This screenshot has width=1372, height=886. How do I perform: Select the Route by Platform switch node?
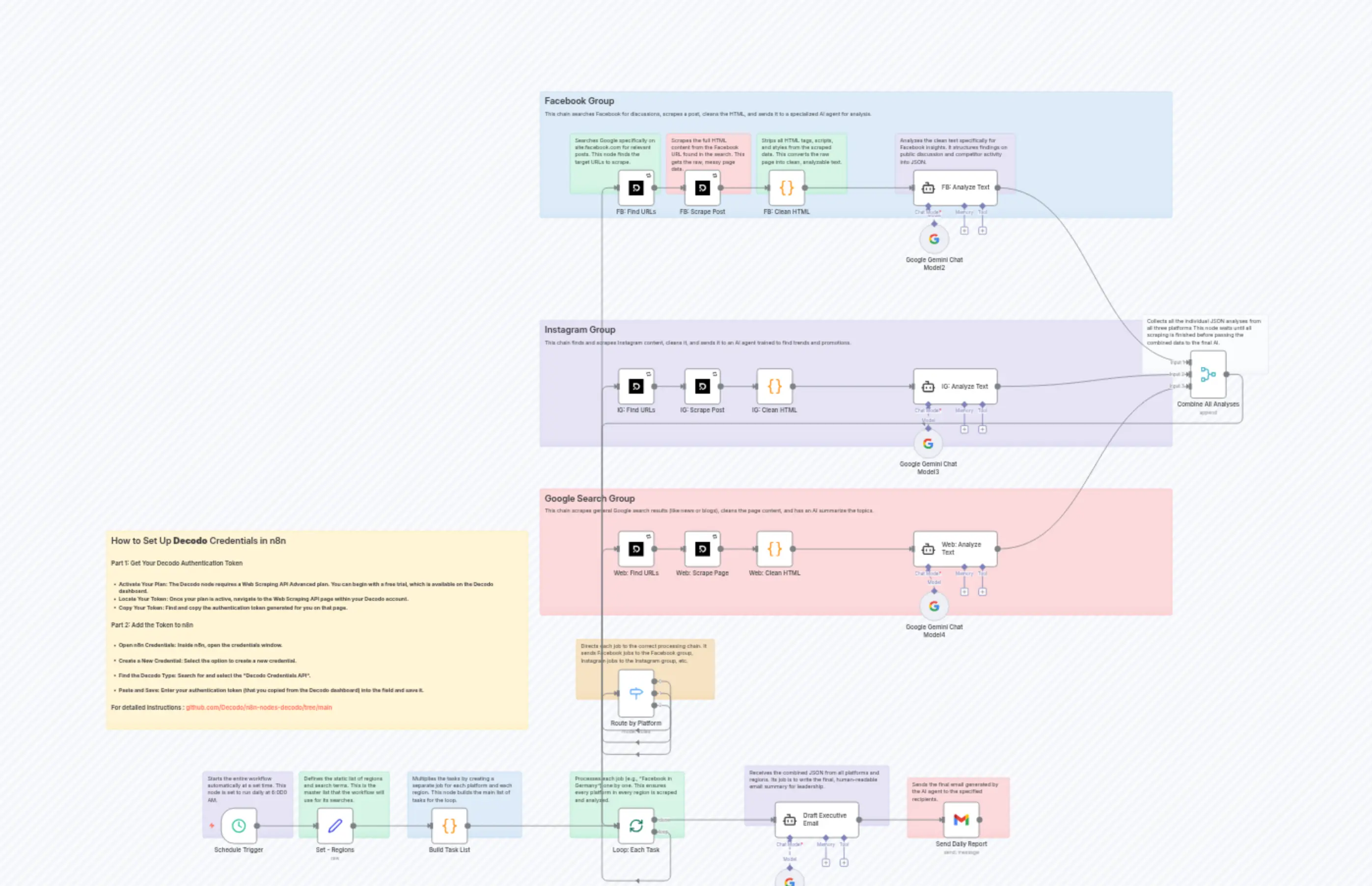(635, 693)
